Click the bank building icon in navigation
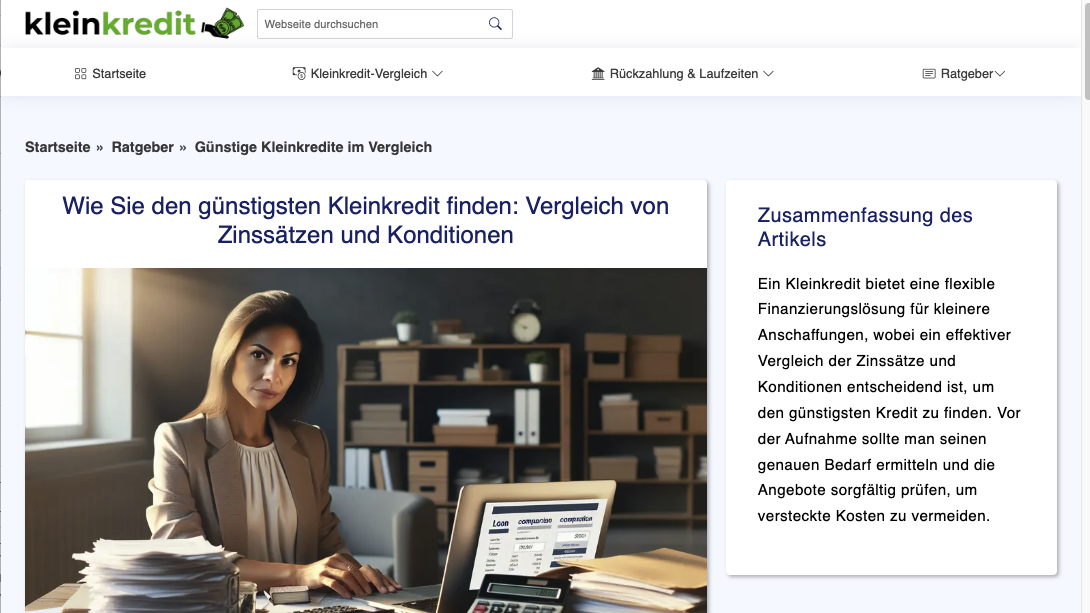The width and height of the screenshot is (1090, 613). click(598, 74)
